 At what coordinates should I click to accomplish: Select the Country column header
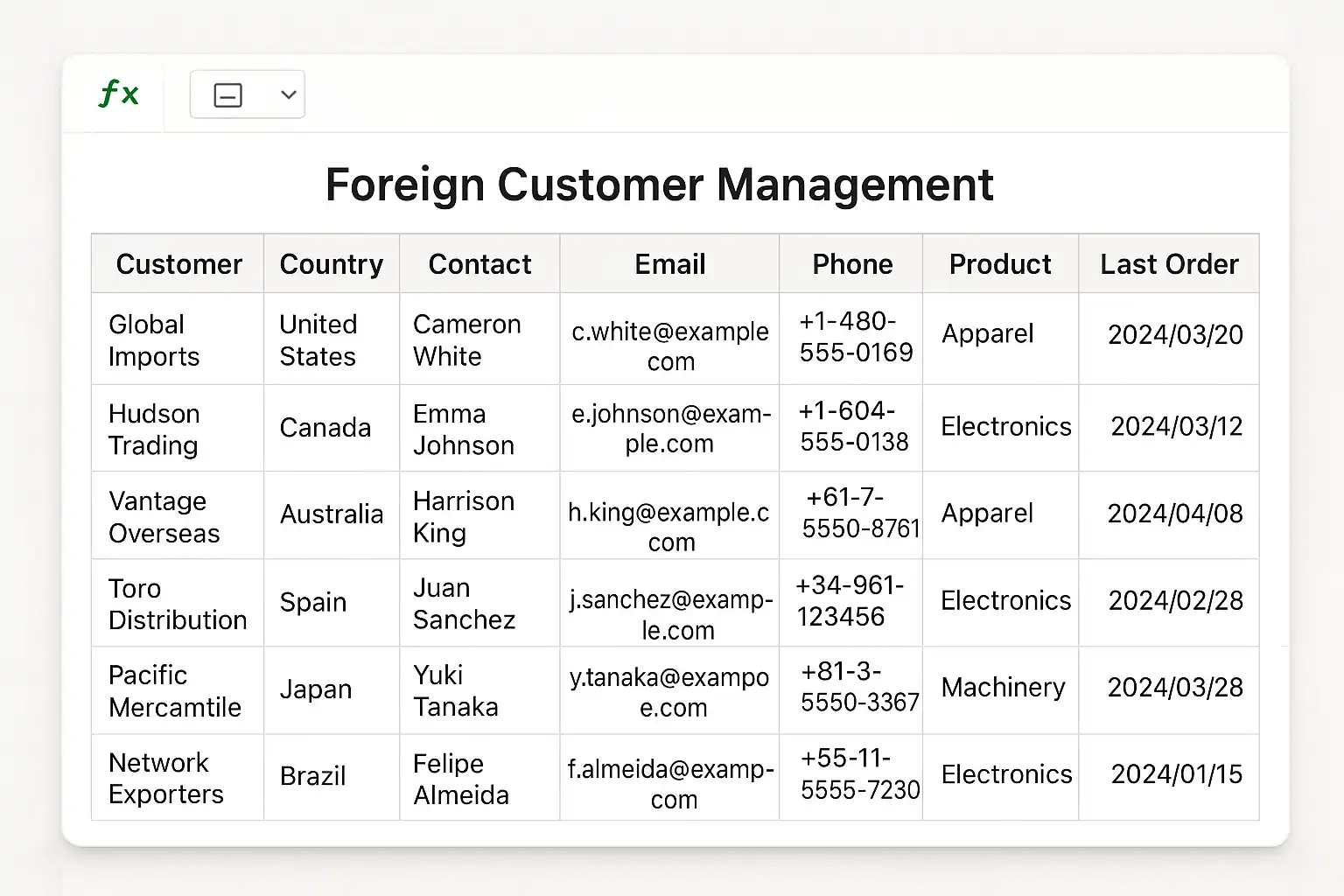(x=331, y=264)
